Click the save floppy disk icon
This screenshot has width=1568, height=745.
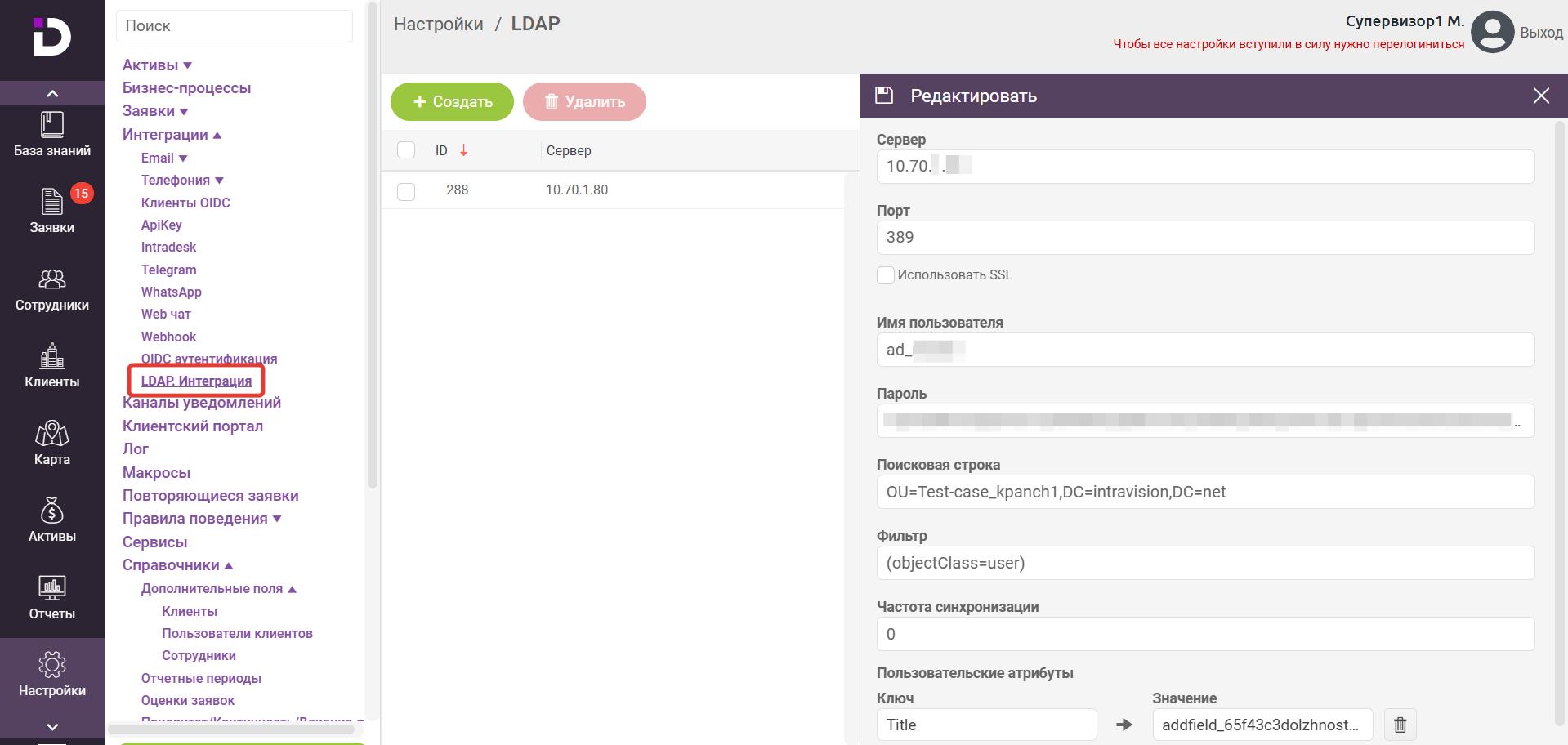tap(884, 96)
